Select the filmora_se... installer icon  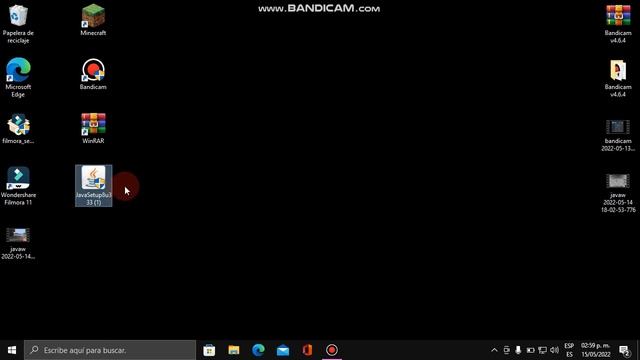click(x=18, y=128)
